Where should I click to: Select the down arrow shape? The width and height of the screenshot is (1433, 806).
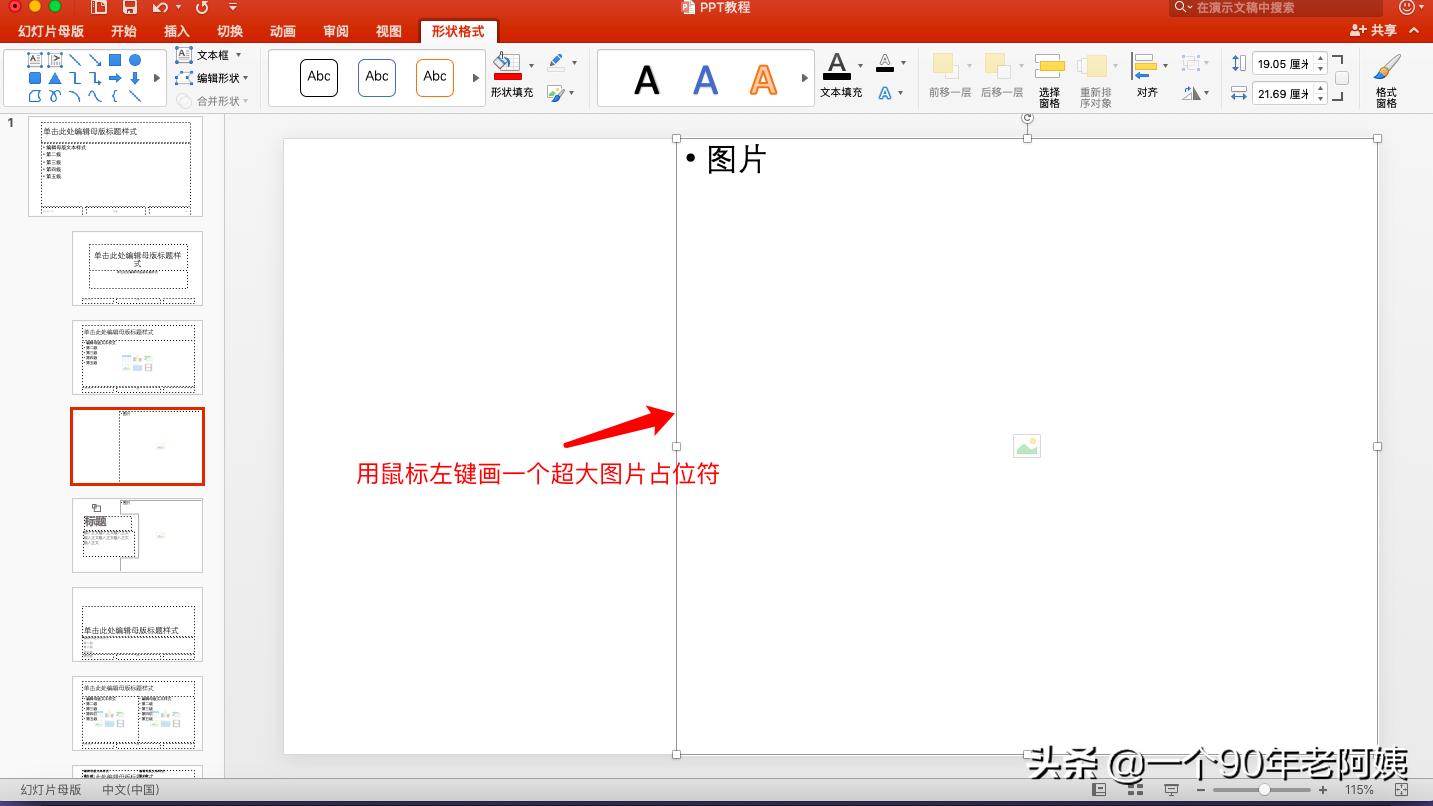tap(135, 78)
